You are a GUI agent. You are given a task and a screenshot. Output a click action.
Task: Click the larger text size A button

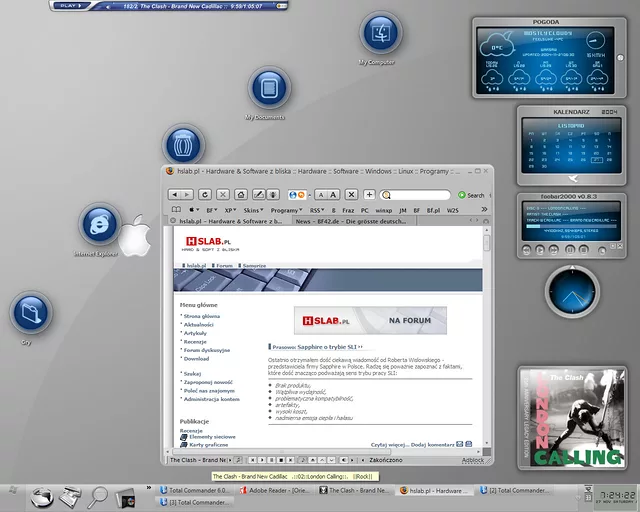click(333, 195)
